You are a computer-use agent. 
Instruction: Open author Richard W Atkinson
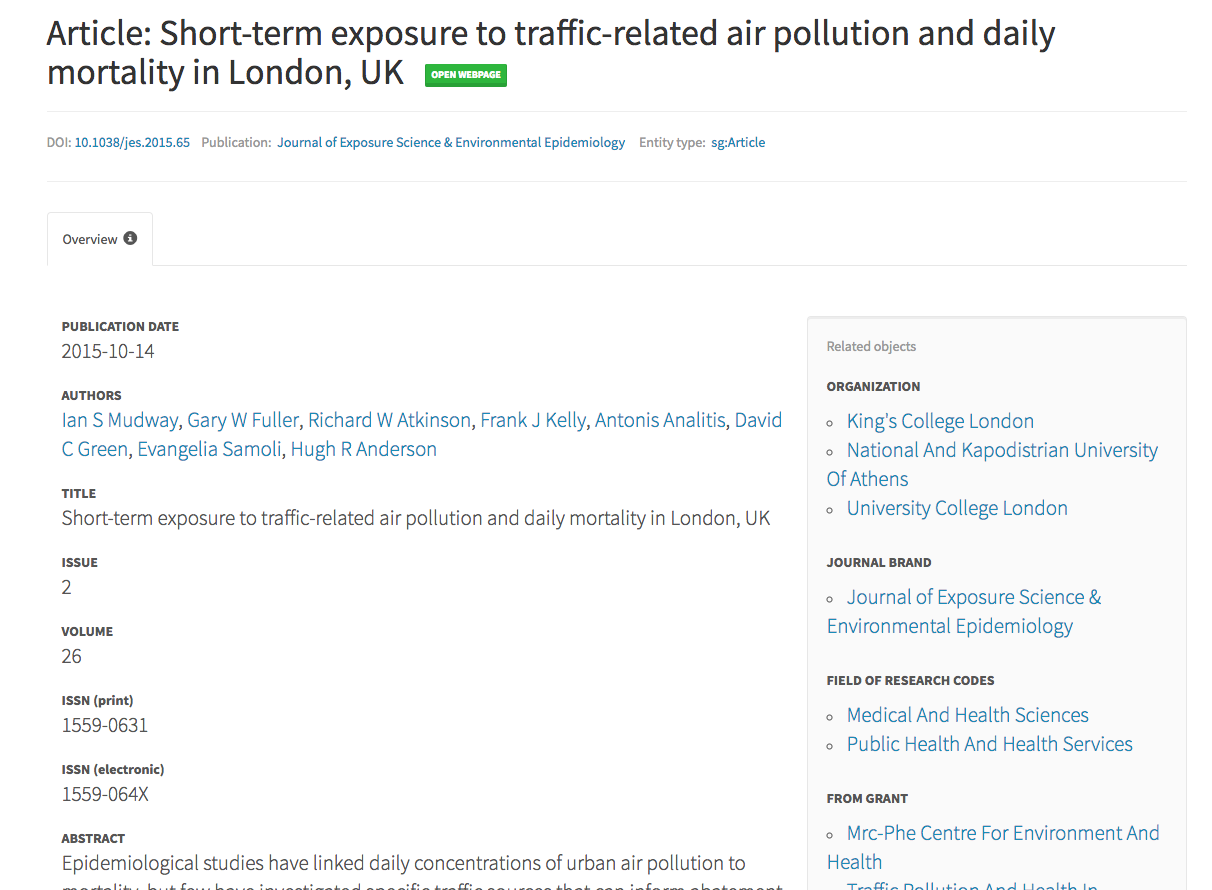(389, 420)
